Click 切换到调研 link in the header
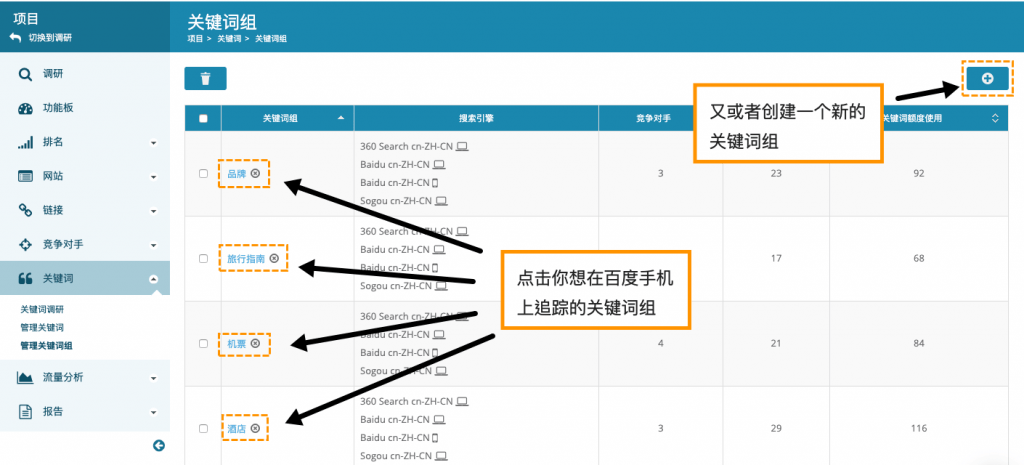 point(50,38)
